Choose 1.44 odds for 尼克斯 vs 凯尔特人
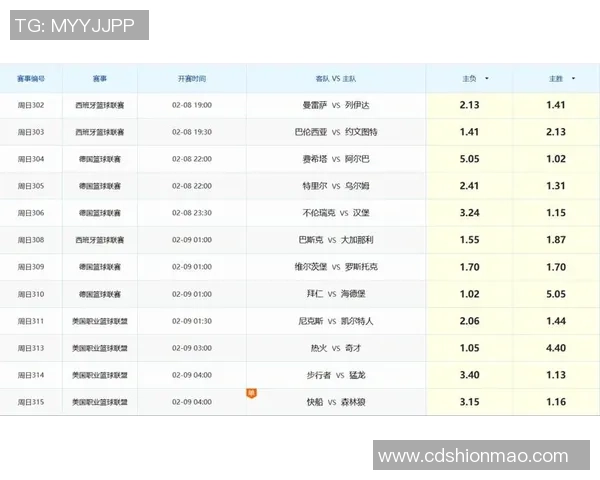This screenshot has height=480, width=600. [556, 321]
